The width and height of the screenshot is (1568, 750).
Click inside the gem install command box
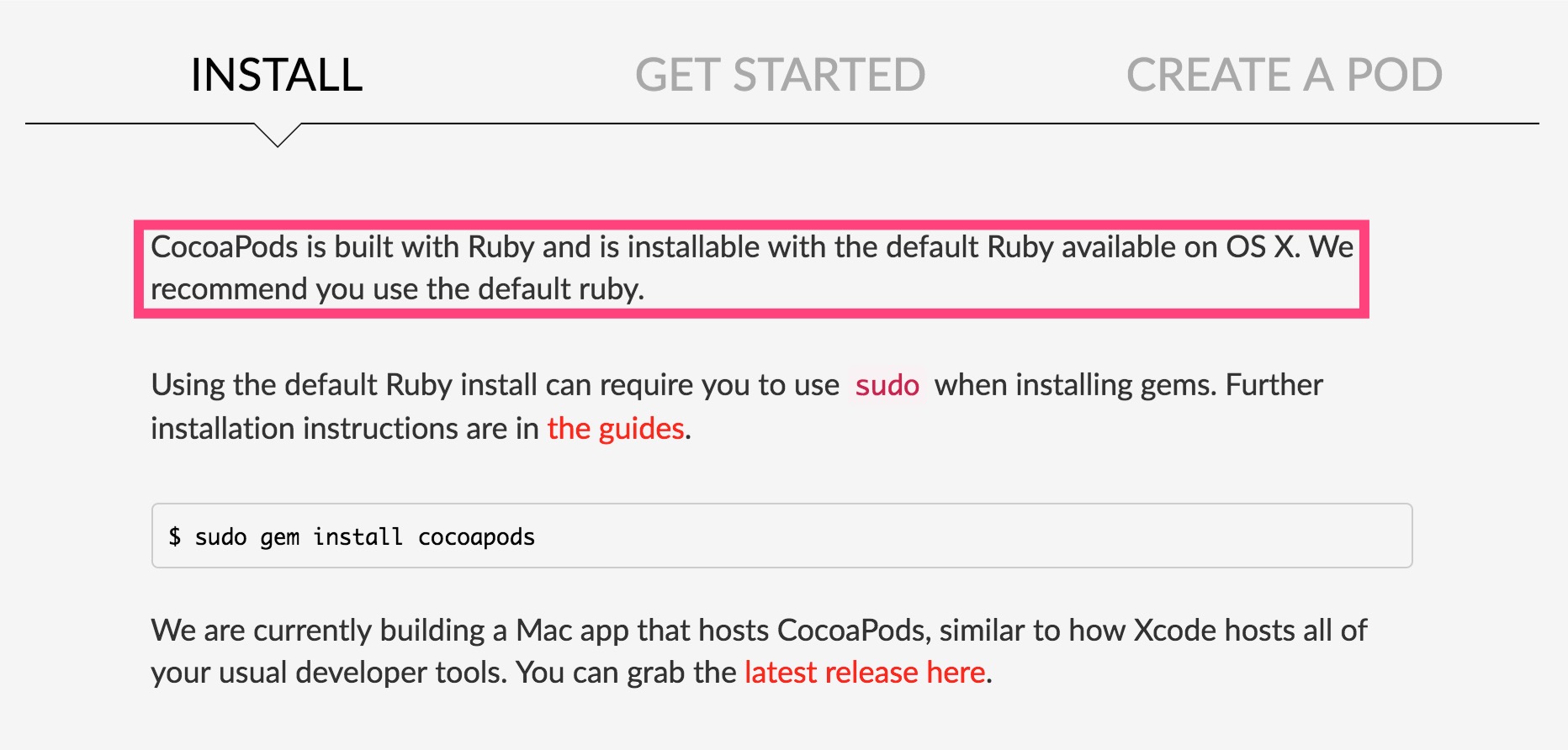[x=781, y=536]
